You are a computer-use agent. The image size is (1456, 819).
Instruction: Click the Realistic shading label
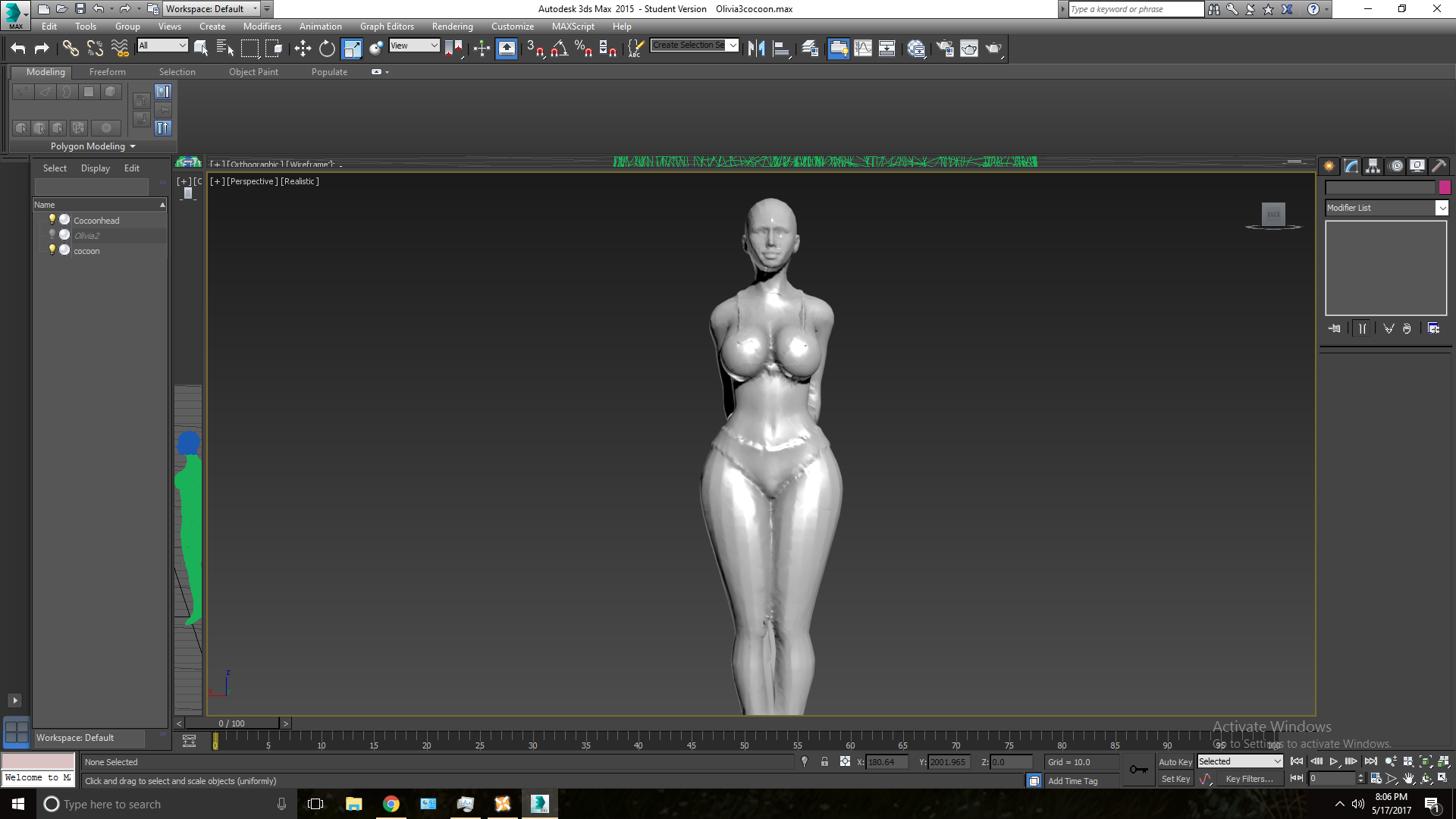[x=300, y=181]
